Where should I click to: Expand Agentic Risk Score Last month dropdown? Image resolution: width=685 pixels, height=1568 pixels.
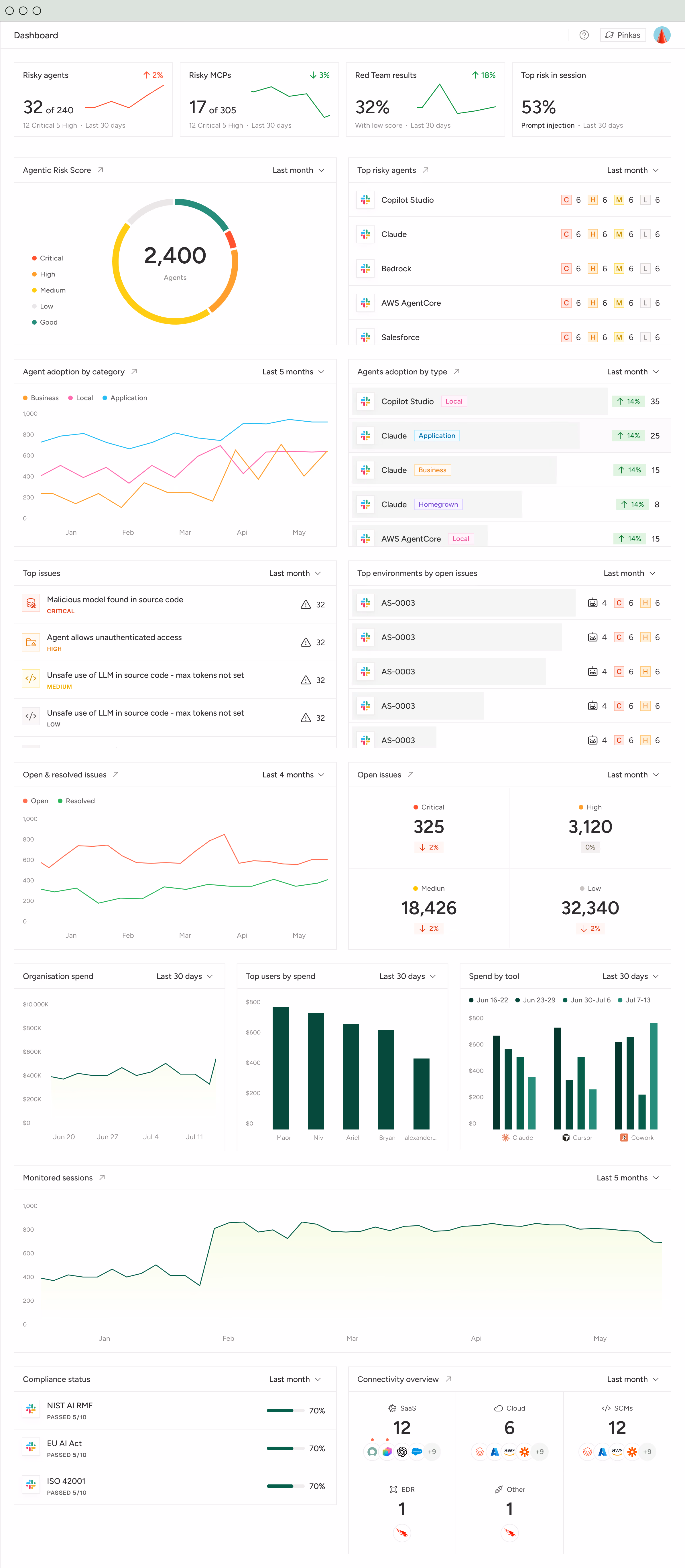click(x=298, y=170)
